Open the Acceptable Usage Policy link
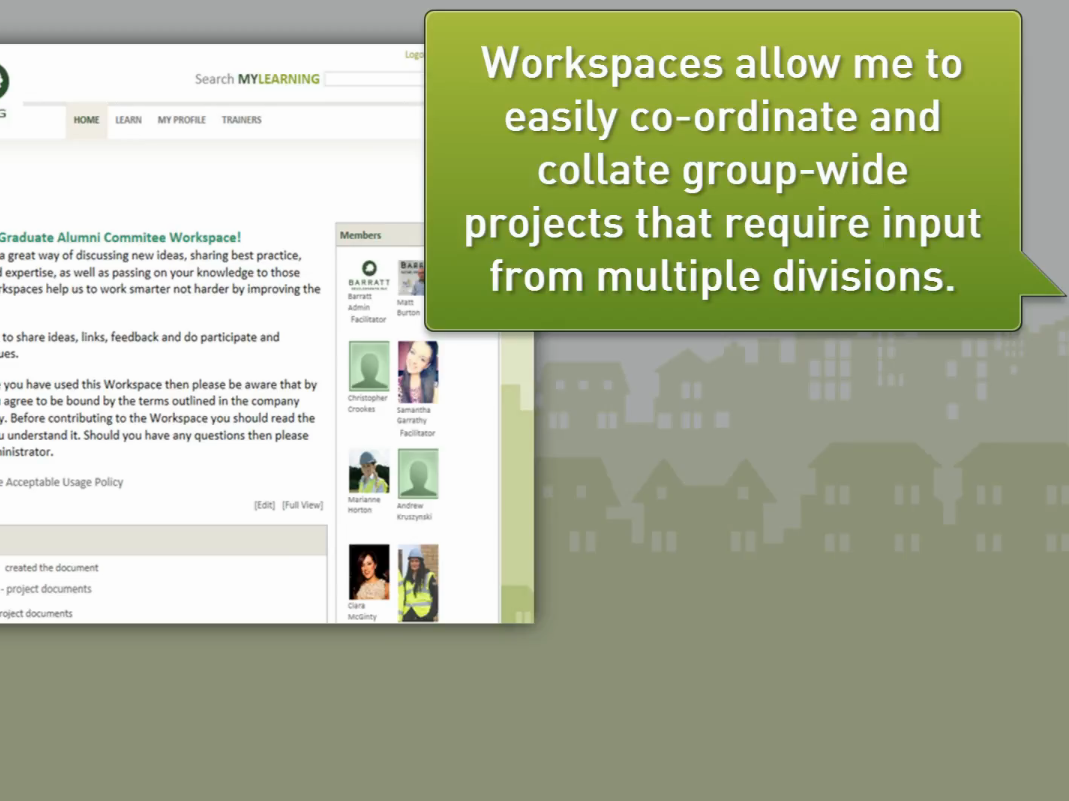This screenshot has width=1069, height=801. (64, 482)
